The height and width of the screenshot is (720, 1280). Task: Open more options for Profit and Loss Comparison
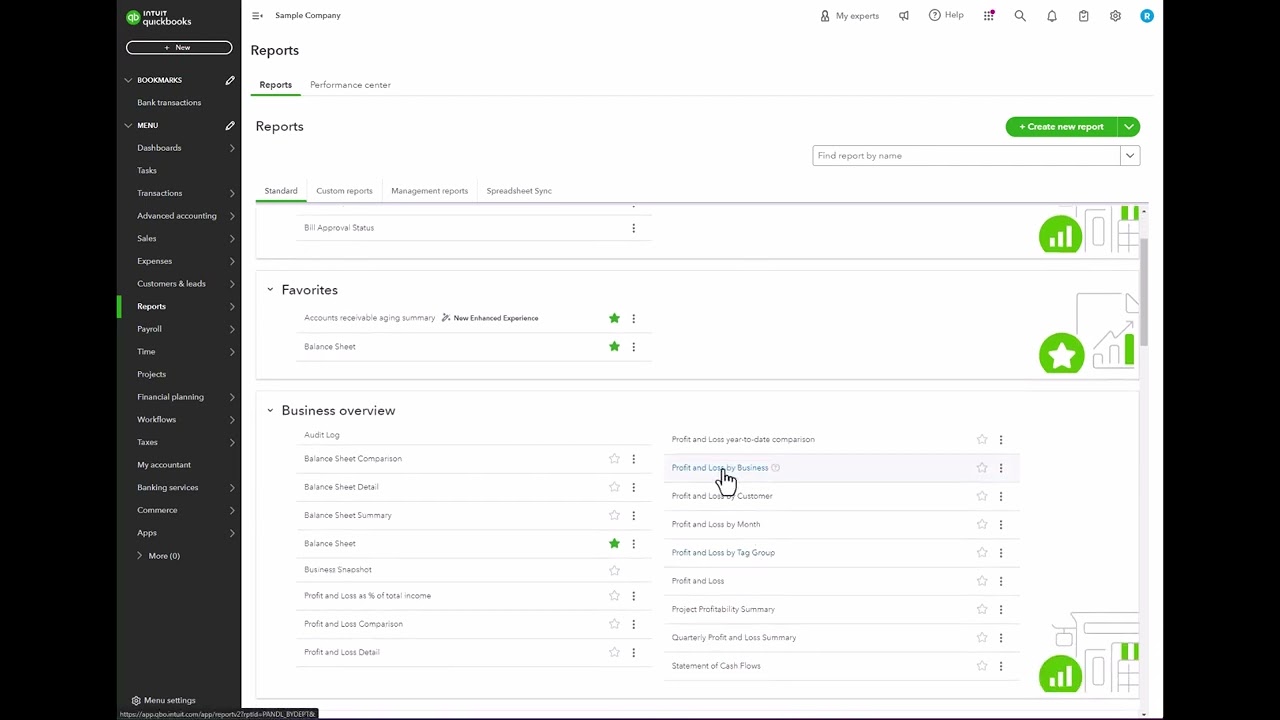633,624
